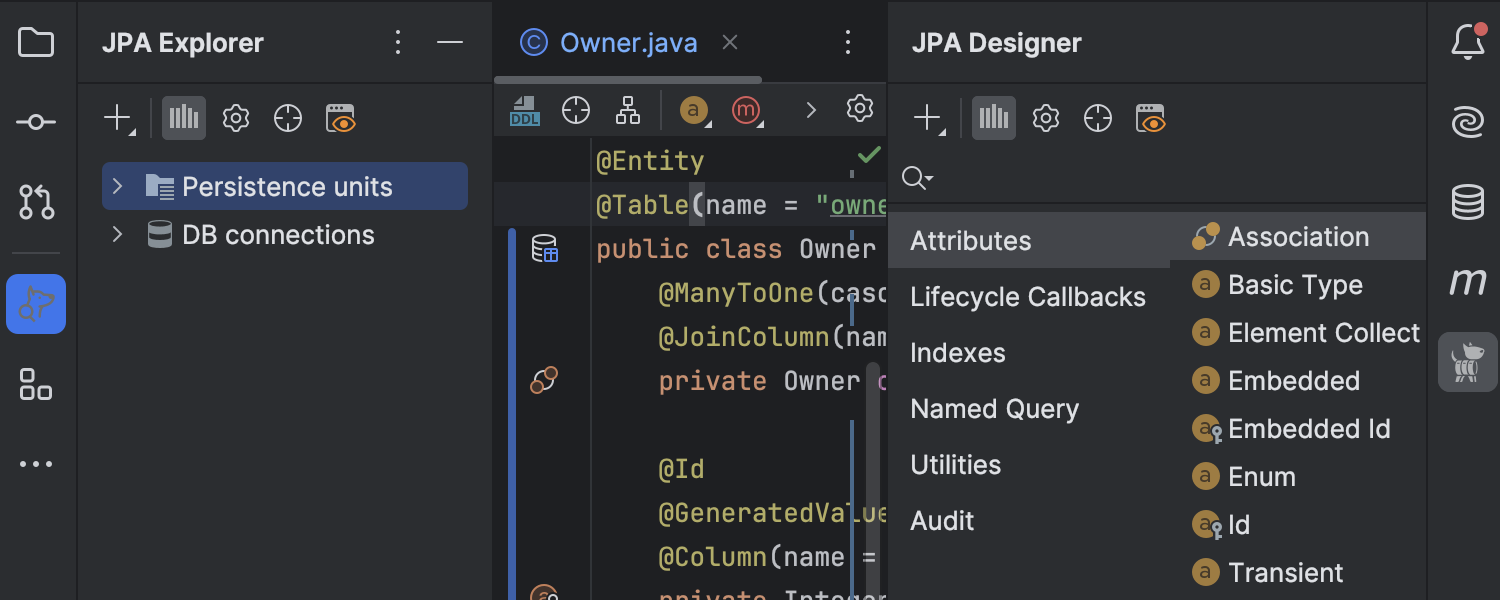The height and width of the screenshot is (600, 1500).
Task: Close the Owner.java editor tab
Action: tap(730, 42)
